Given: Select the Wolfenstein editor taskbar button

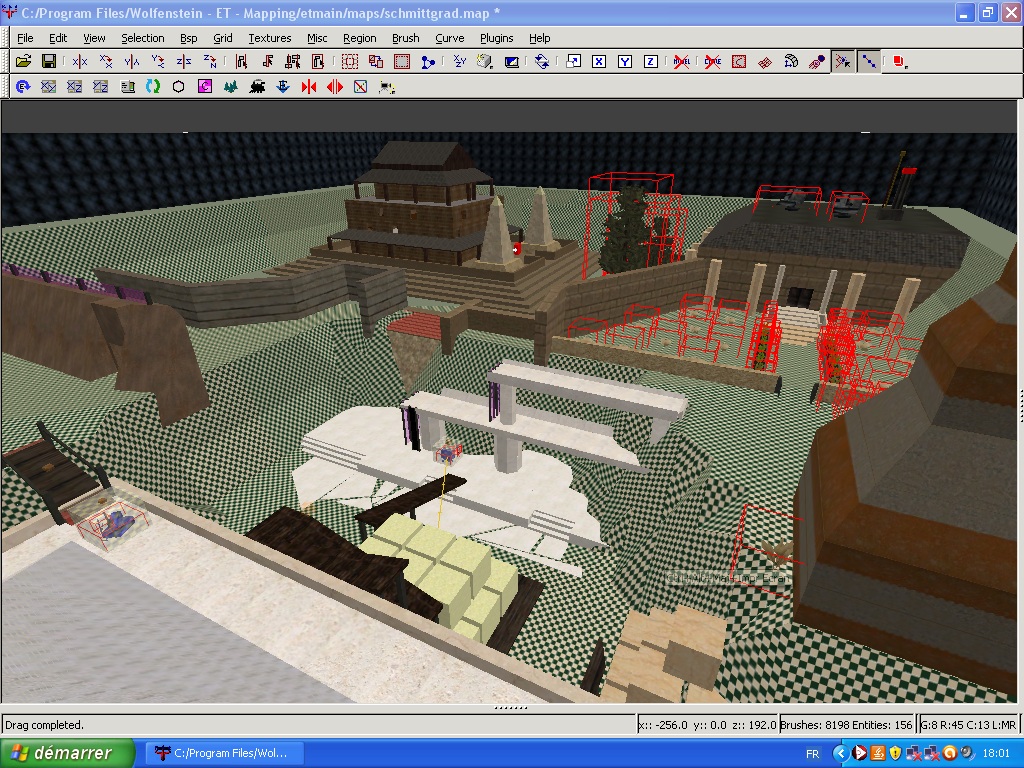Looking at the screenshot, I should point(225,753).
